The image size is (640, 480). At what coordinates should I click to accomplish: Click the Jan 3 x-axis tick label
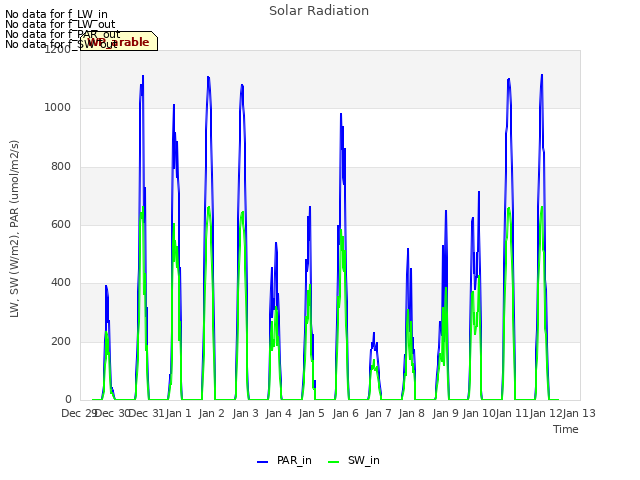pos(246,413)
